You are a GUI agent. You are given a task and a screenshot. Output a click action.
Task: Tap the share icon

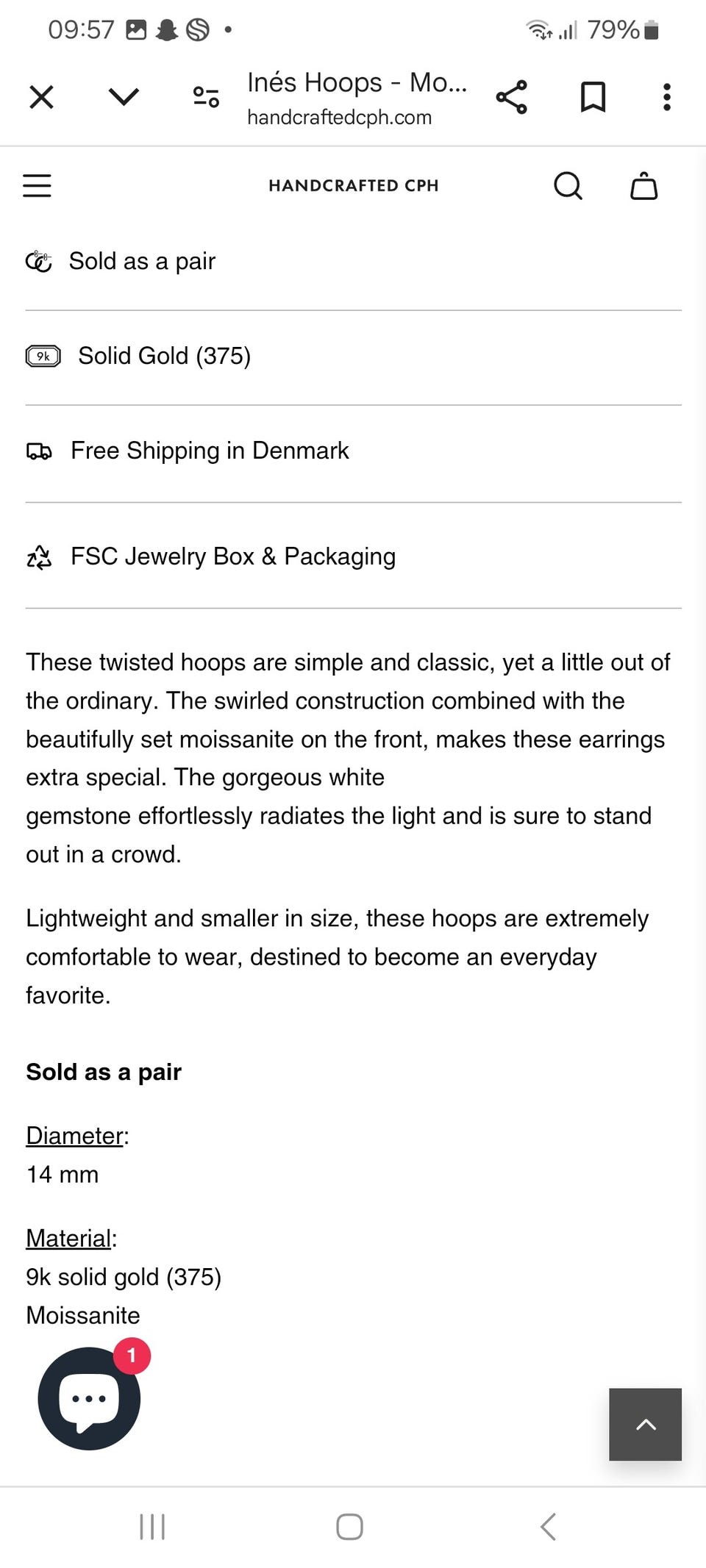point(512,97)
